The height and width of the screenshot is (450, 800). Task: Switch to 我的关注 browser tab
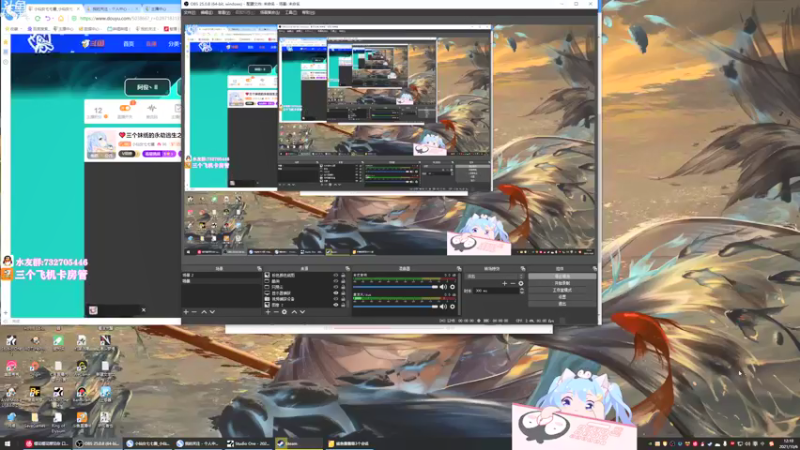click(110, 9)
